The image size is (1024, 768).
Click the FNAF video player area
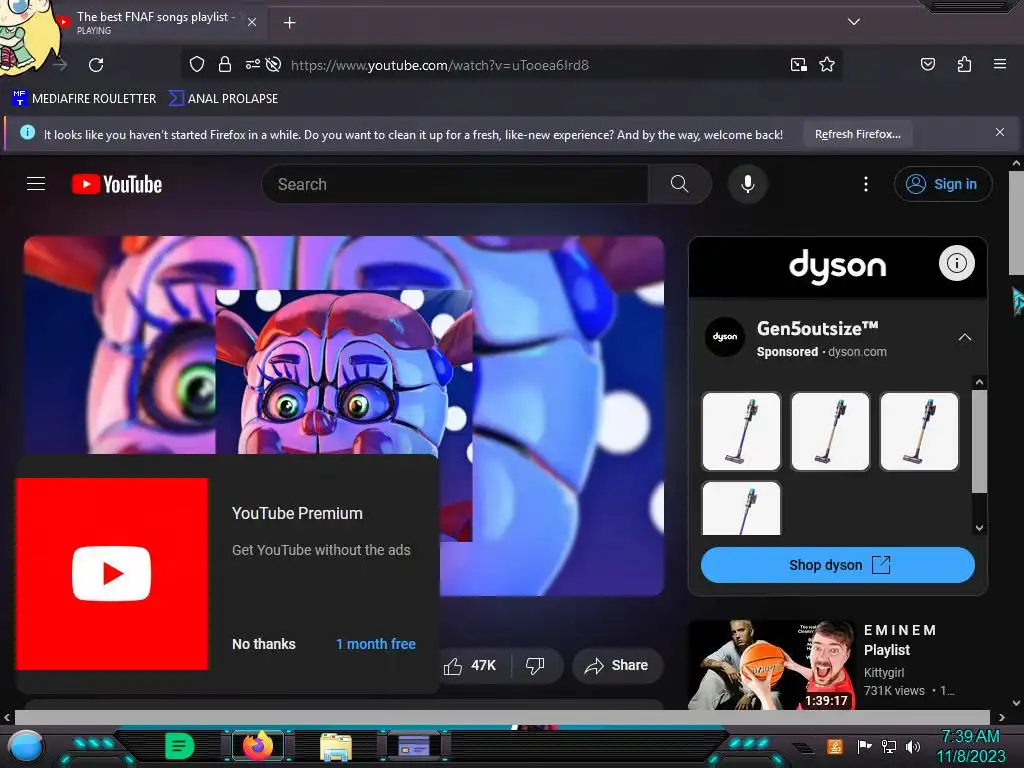coord(344,415)
